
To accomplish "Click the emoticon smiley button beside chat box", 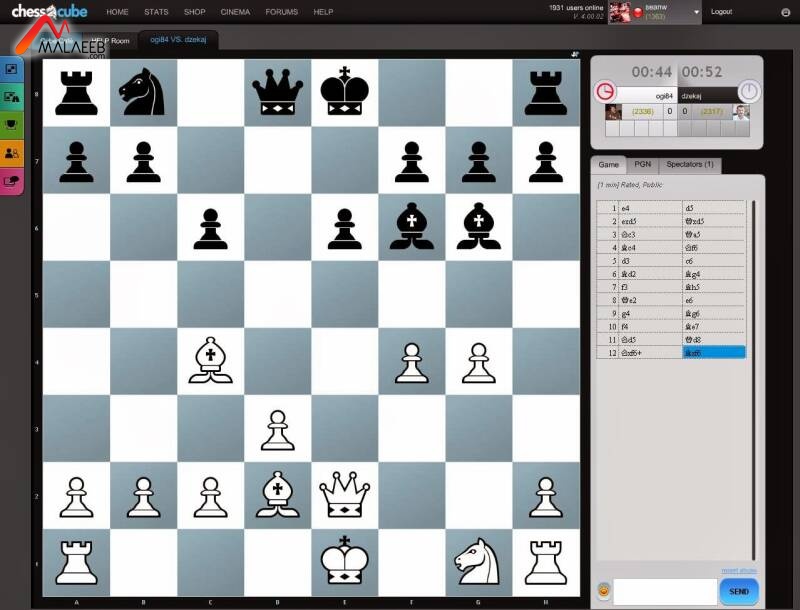I will 604,591.
